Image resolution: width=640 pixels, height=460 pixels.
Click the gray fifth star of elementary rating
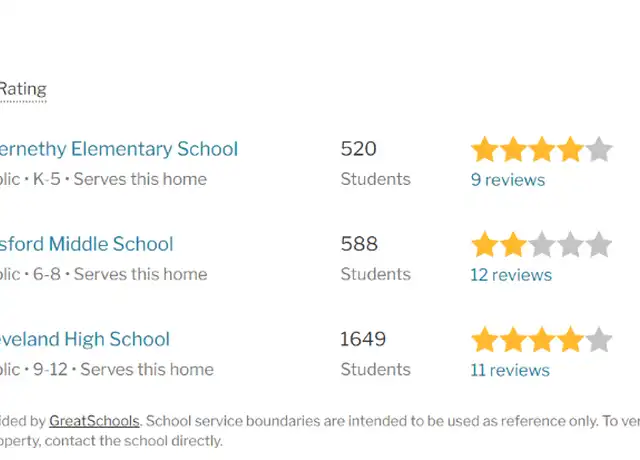(x=599, y=149)
